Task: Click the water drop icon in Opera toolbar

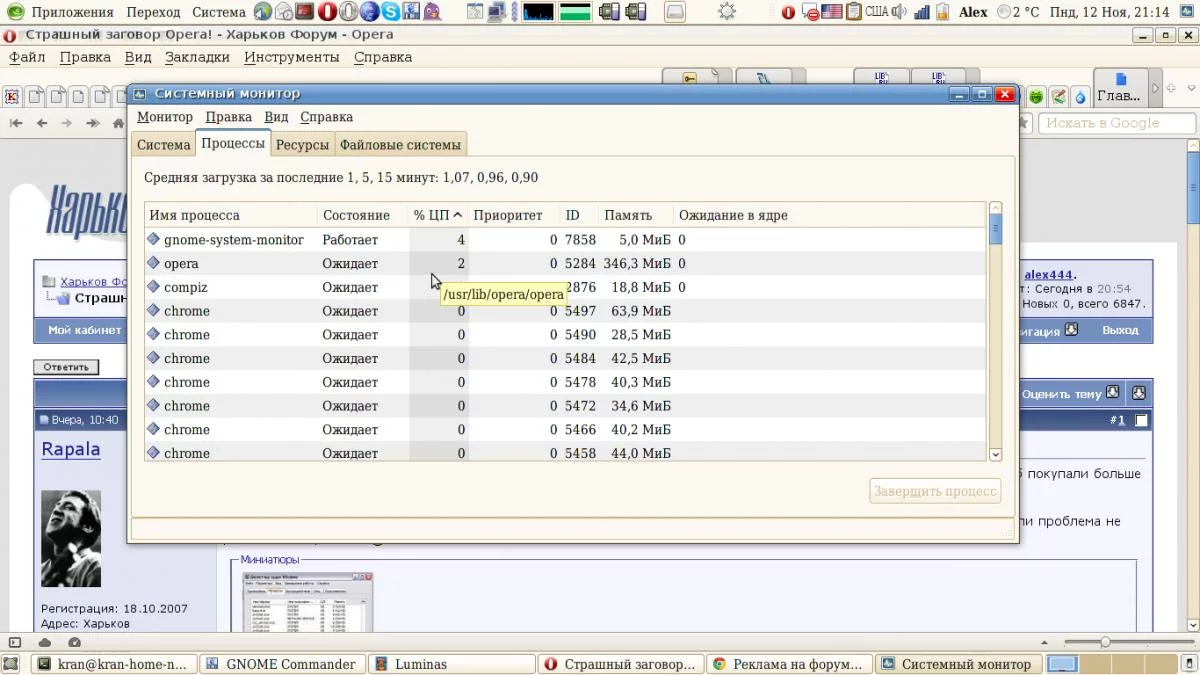Action: pyautogui.click(x=1080, y=96)
